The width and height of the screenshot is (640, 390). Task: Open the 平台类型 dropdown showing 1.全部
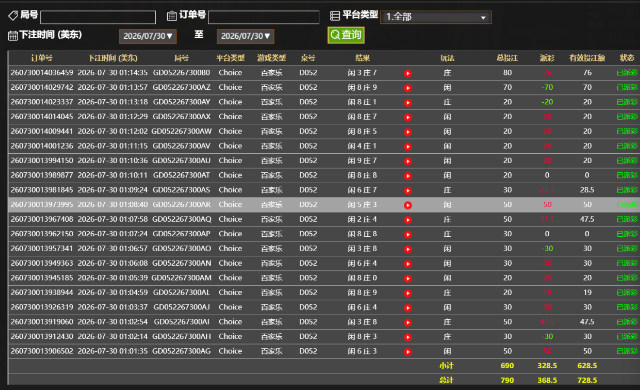pyautogui.click(x=436, y=17)
